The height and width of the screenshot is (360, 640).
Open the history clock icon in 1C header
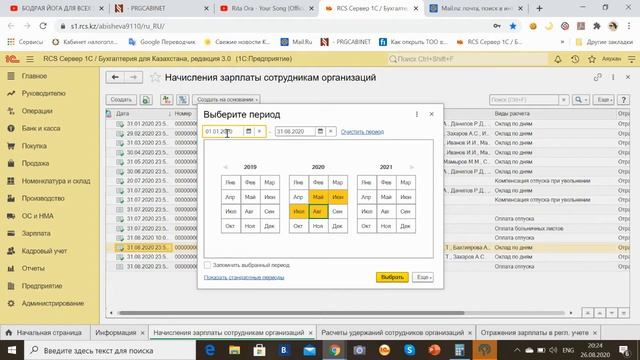575,59
